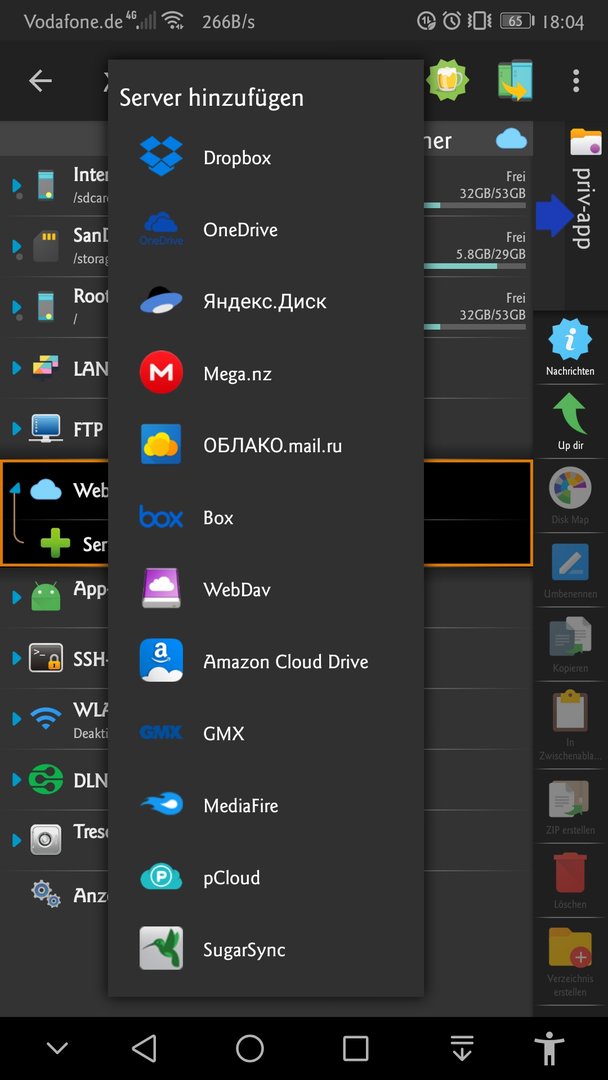Screen dimensions: 608x1080
Task: Tap the accessibility figure icon
Action: pyautogui.click(x=549, y=1048)
